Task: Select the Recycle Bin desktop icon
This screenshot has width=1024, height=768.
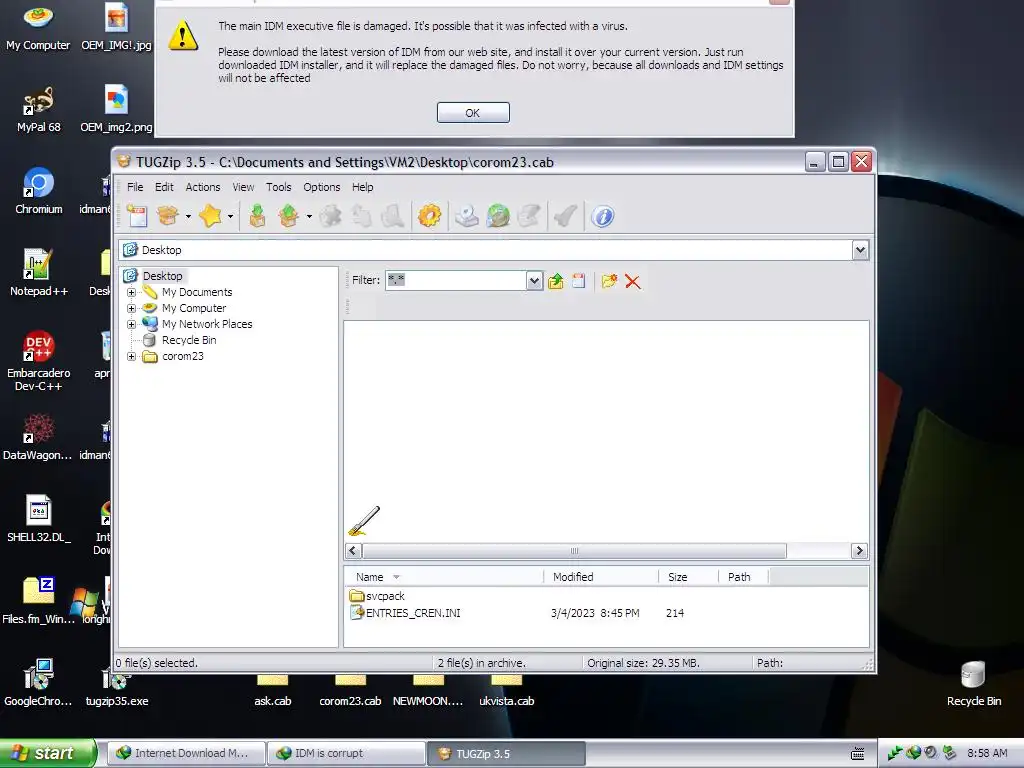Action: click(974, 684)
